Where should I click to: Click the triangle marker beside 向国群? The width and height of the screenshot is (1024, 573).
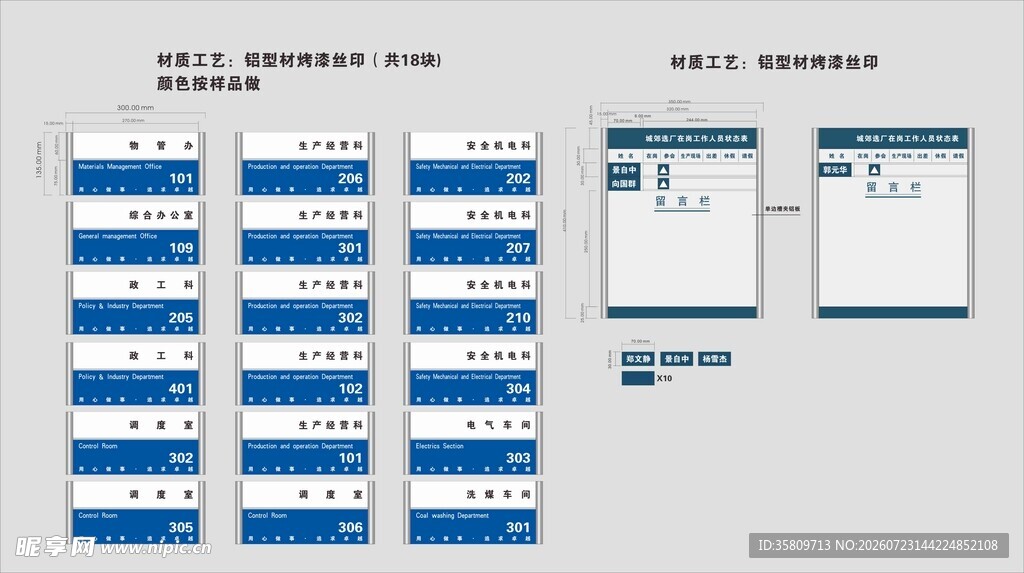tap(663, 184)
